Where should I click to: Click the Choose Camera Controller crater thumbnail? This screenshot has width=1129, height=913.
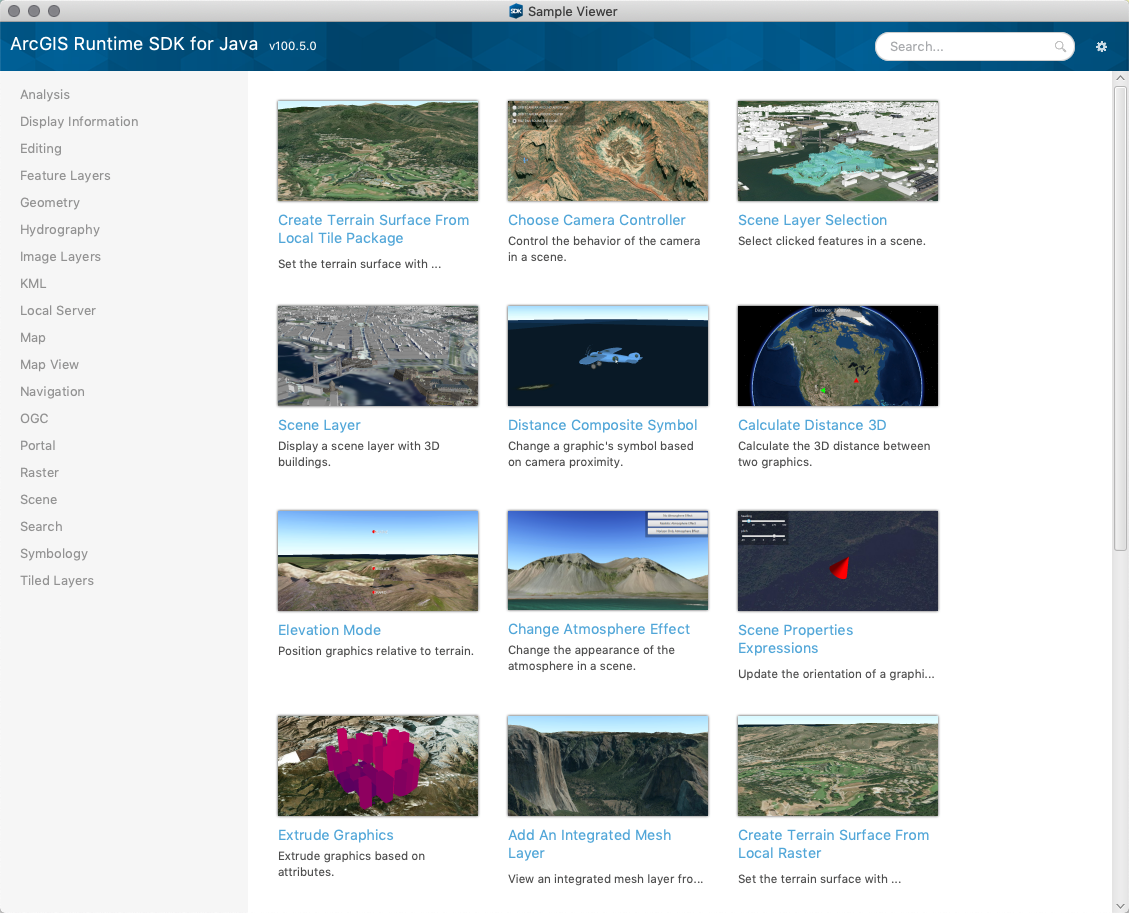point(608,150)
